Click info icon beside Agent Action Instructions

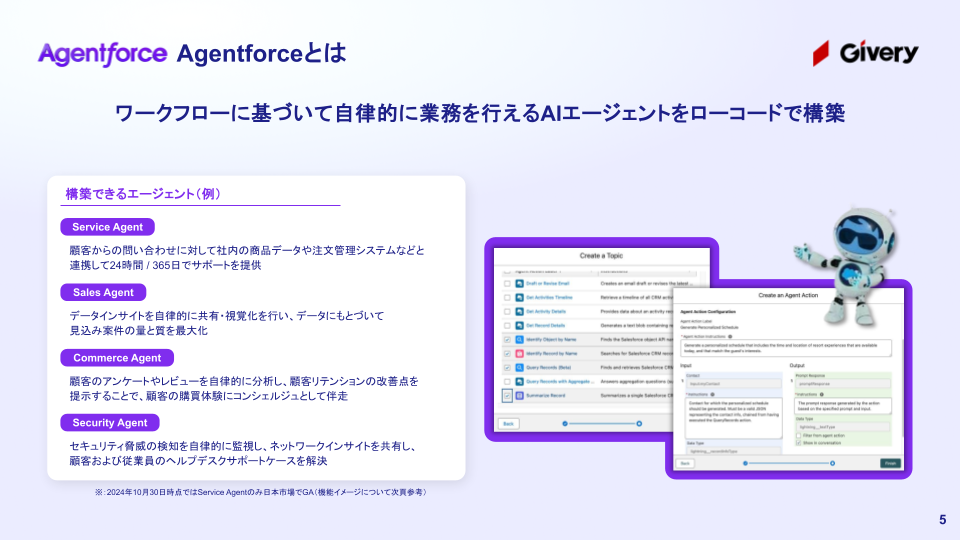[x=730, y=337]
